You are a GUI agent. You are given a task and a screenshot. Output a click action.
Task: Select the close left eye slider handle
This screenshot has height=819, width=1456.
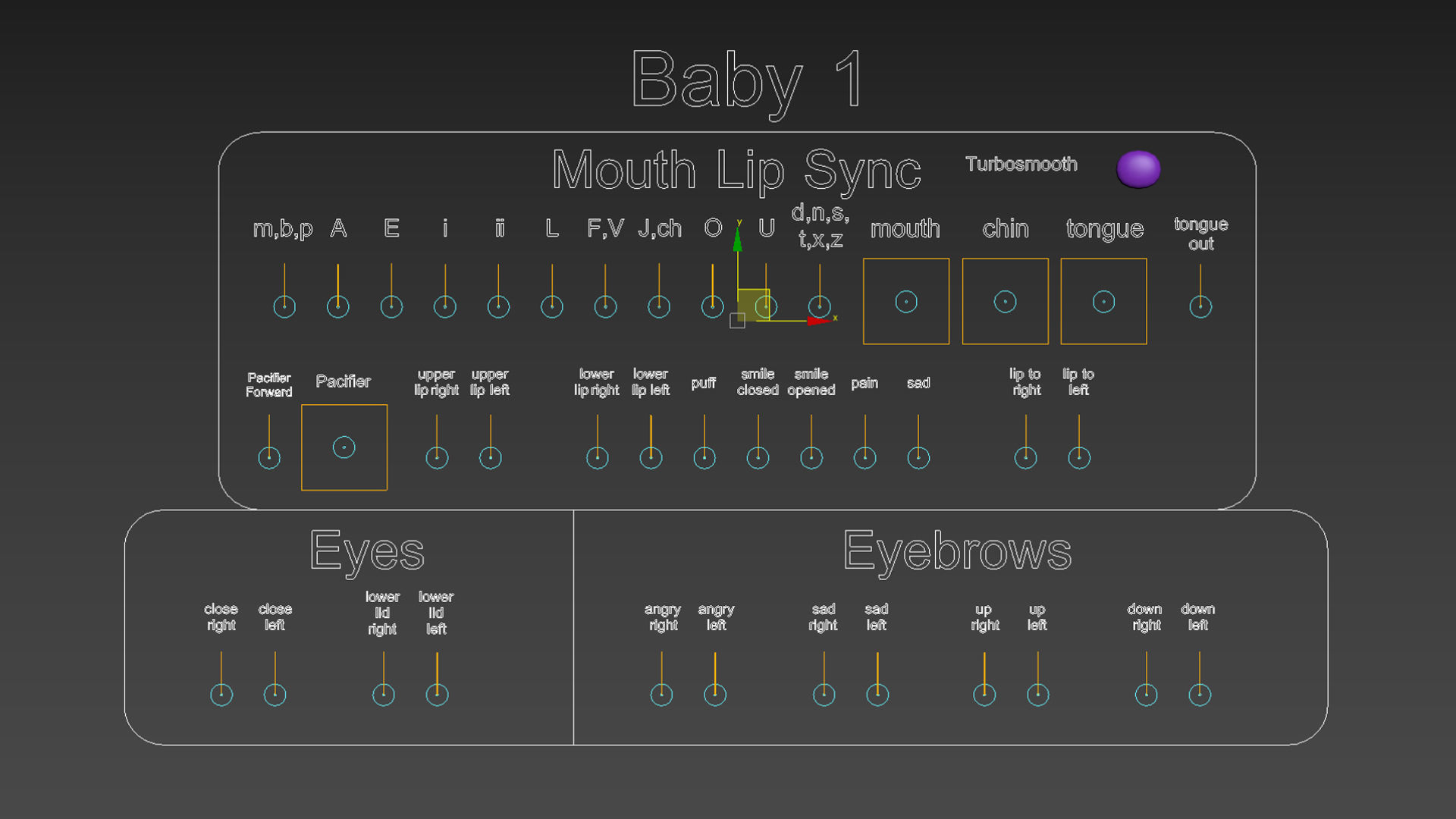point(275,695)
